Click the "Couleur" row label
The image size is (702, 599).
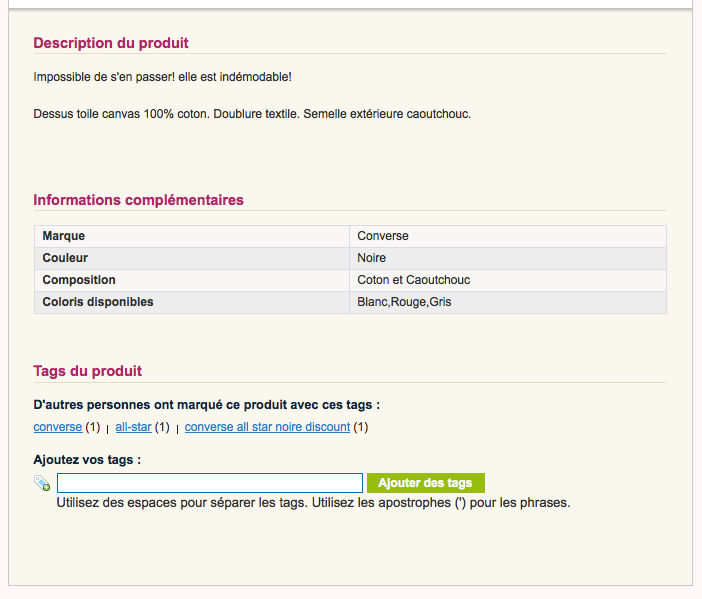tap(65, 258)
